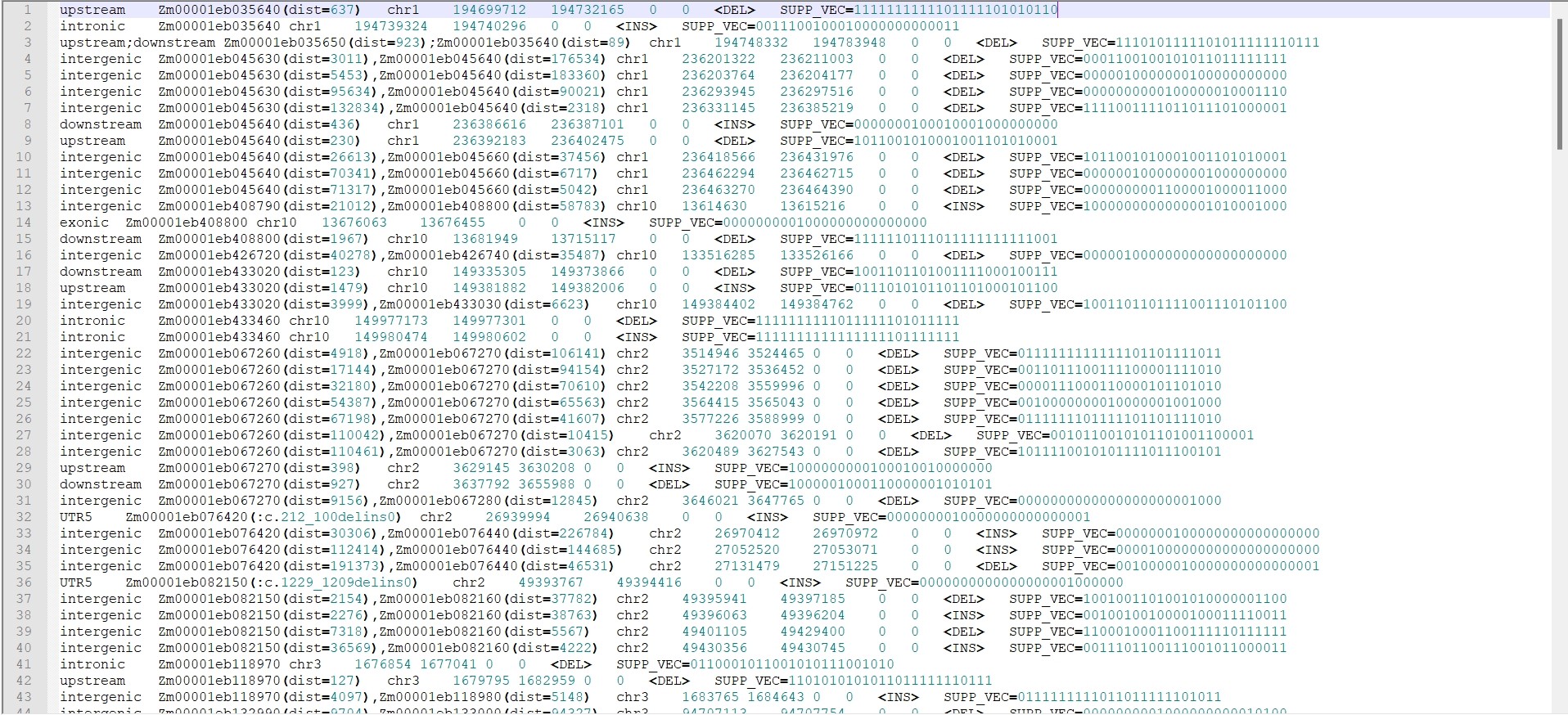Click coordinate 236418566
The image size is (1568, 715).
719,157
